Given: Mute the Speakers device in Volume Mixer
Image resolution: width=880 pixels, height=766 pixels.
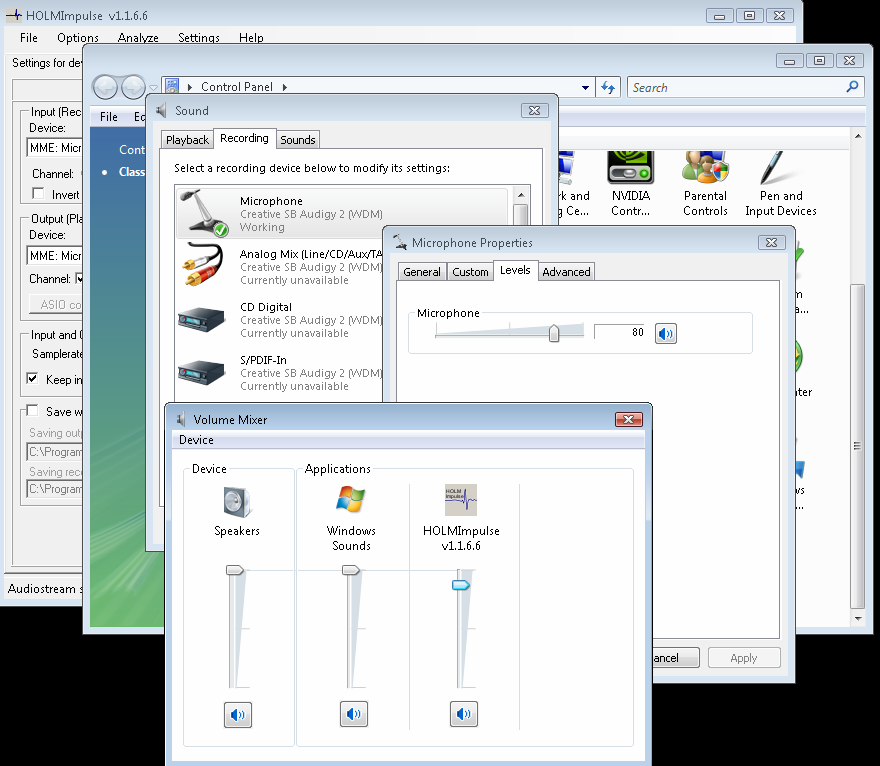Looking at the screenshot, I should 237,714.
